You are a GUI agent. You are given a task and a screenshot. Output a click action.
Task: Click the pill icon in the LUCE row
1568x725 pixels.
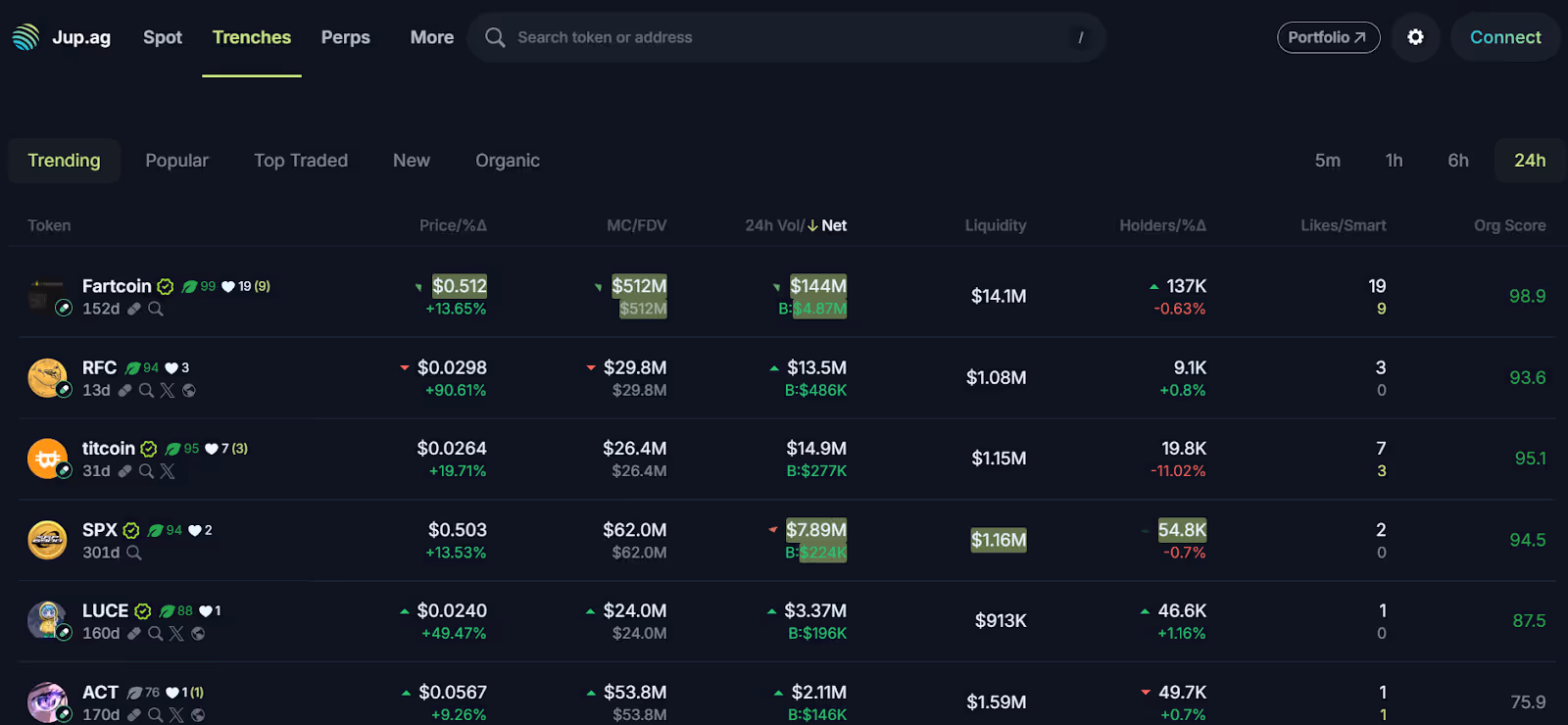[134, 633]
